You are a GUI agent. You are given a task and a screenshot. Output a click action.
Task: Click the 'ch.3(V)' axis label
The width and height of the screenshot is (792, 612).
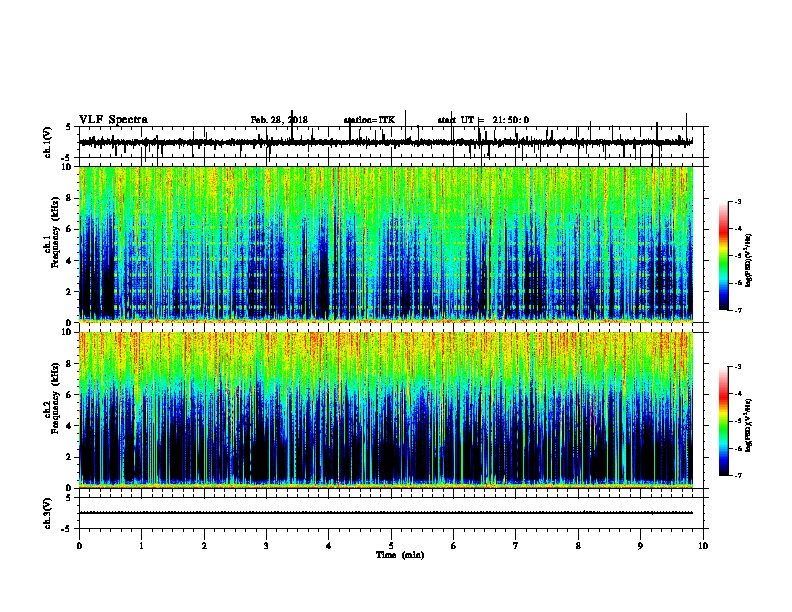pos(48,513)
